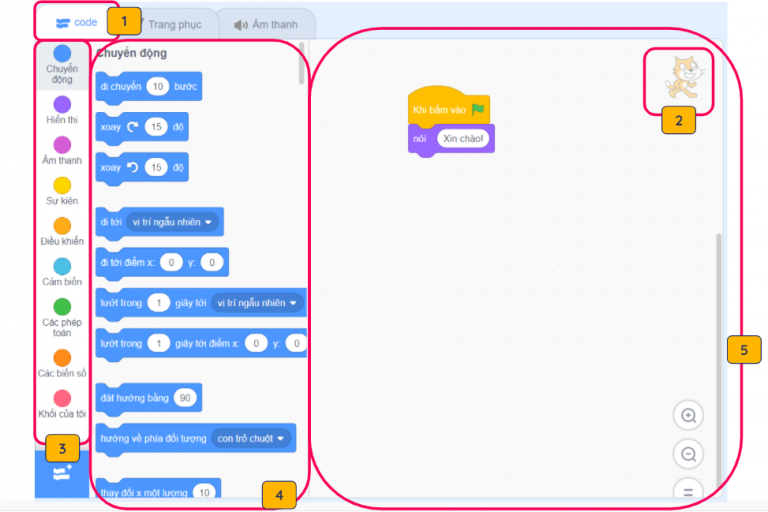Viewport: 768px width, 512px height.
Task: Choose the Điều khiển orange category
Action: [62, 226]
